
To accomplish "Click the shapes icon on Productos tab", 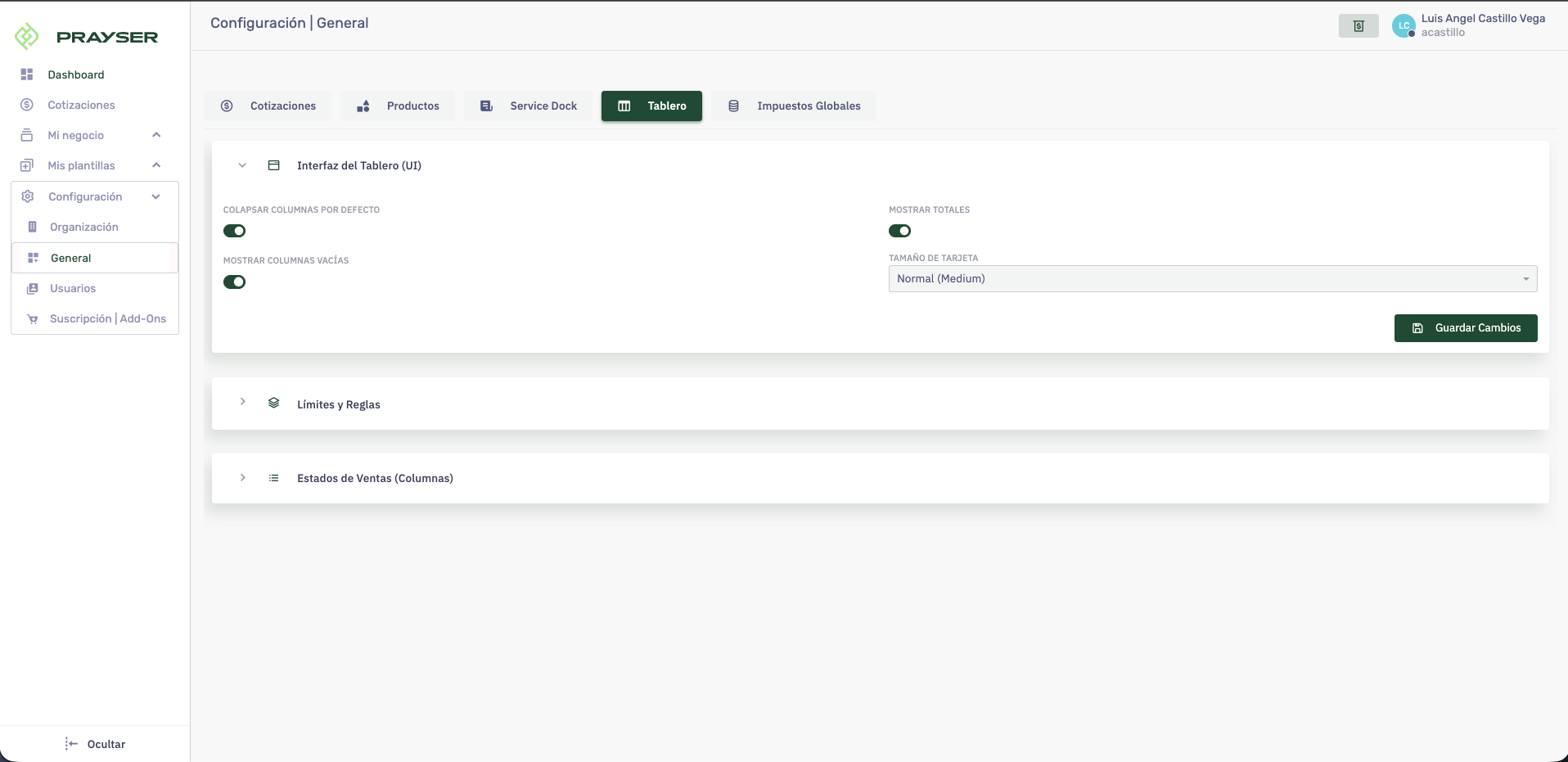I will (363, 106).
